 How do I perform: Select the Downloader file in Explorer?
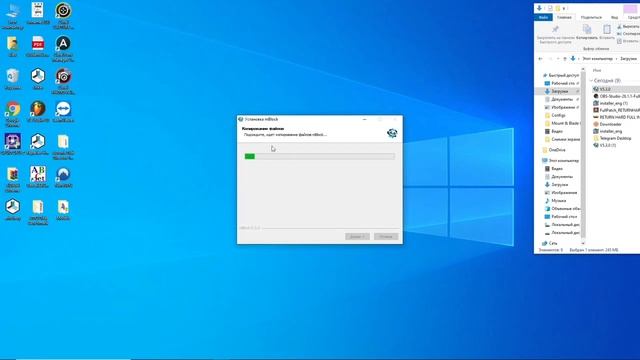point(607,124)
